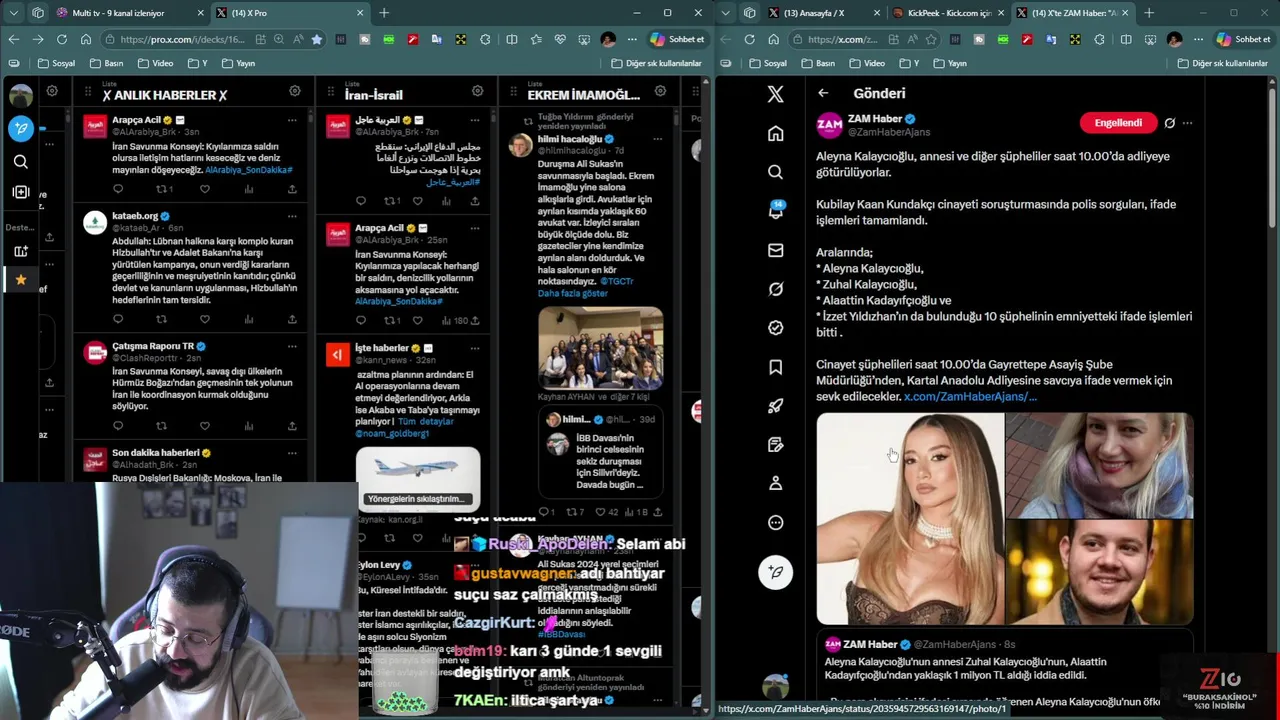Refresh the page in left browser window
The width and height of the screenshot is (1280, 720).
click(62, 39)
